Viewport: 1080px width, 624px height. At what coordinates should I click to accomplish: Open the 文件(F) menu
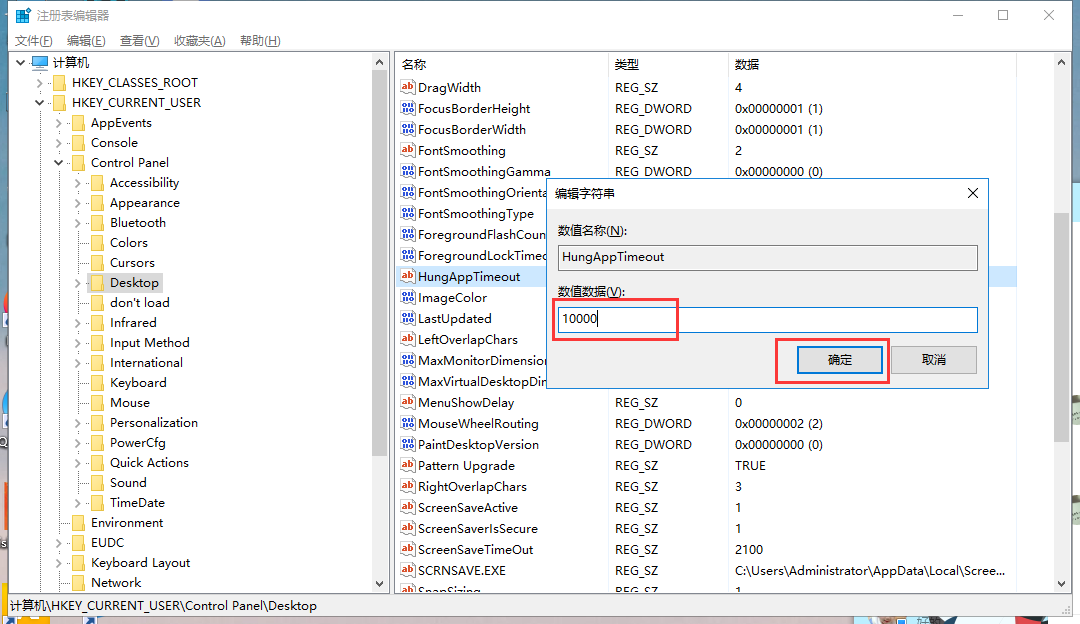tap(33, 41)
